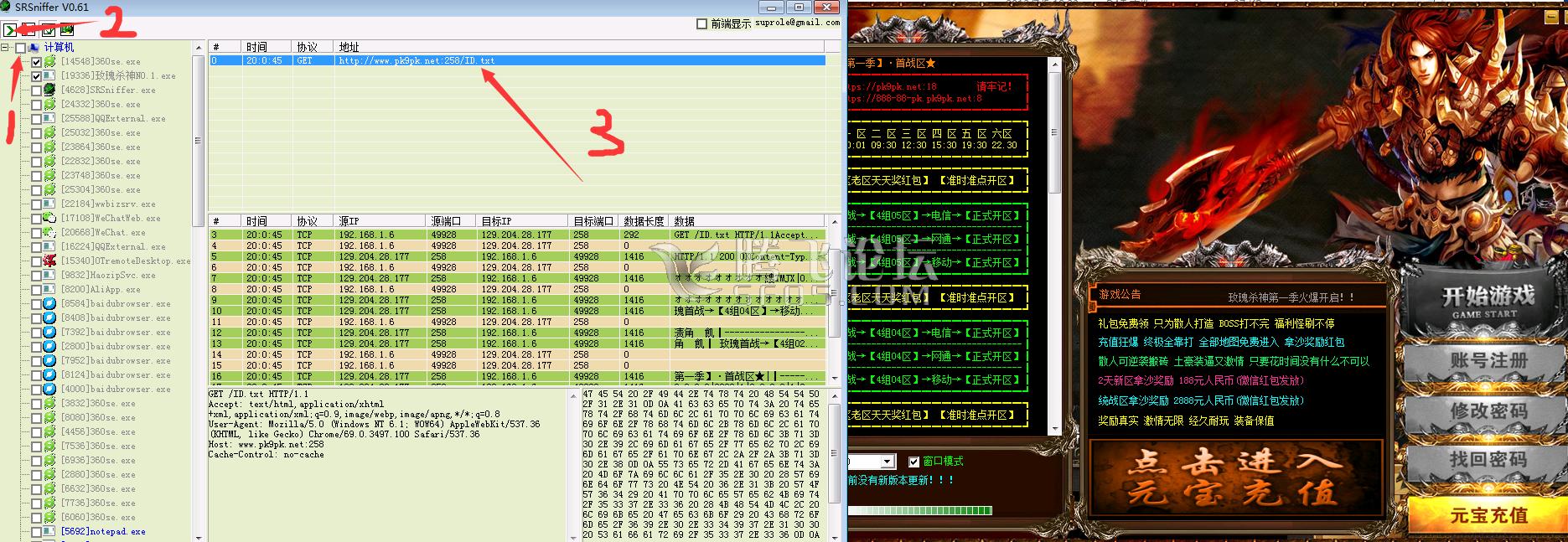Sort URL list by 时间 column header
This screenshot has width=1568, height=542.
coord(267,47)
